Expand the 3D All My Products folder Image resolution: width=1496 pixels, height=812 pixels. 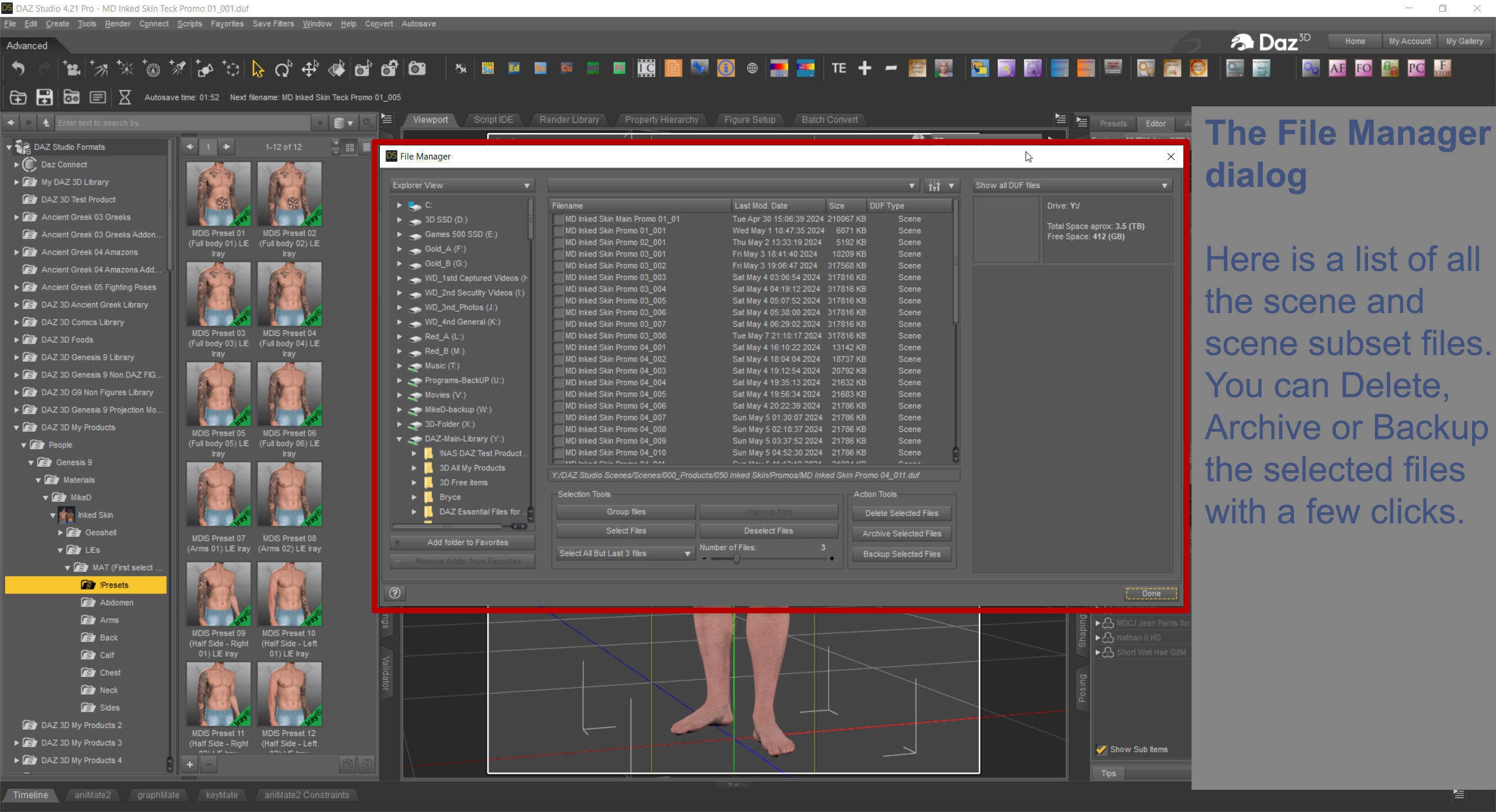414,469
